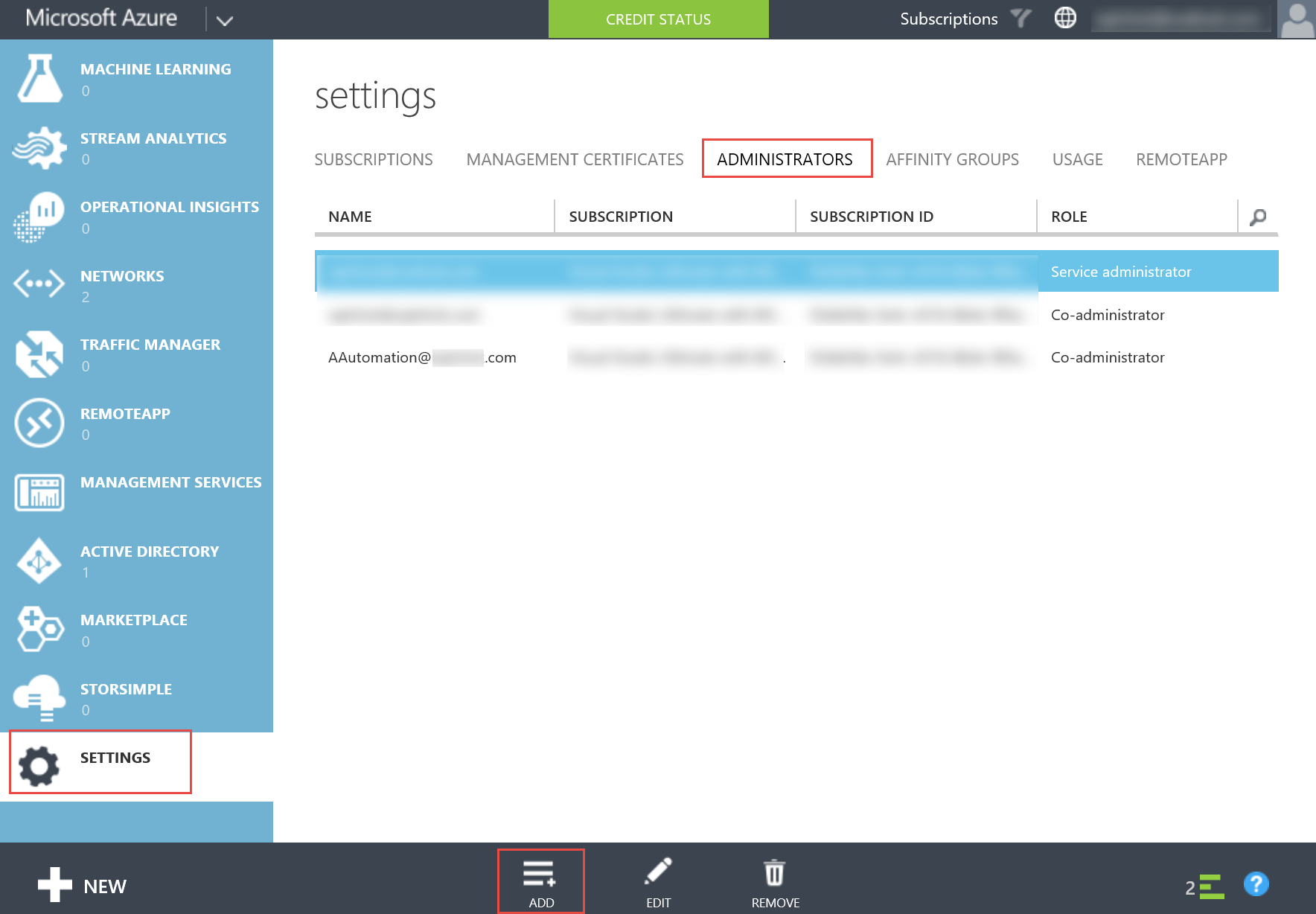The image size is (1316, 914).
Task: Click the Settings gear icon
Action: (x=39, y=766)
